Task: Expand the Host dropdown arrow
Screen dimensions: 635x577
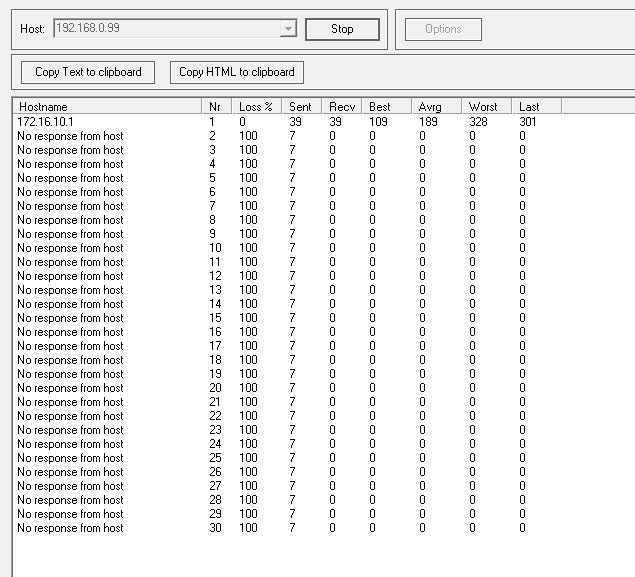Action: point(288,29)
